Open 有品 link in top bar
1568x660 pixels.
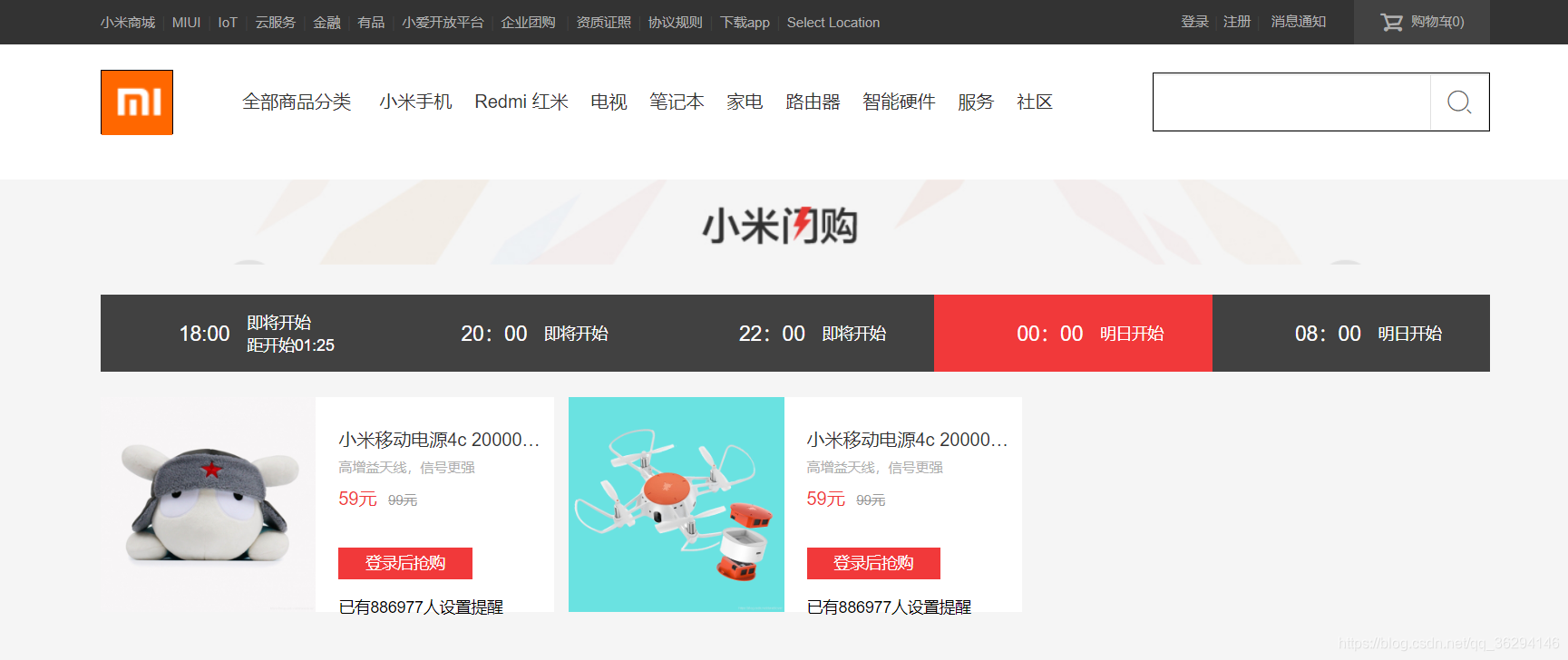[x=371, y=22]
